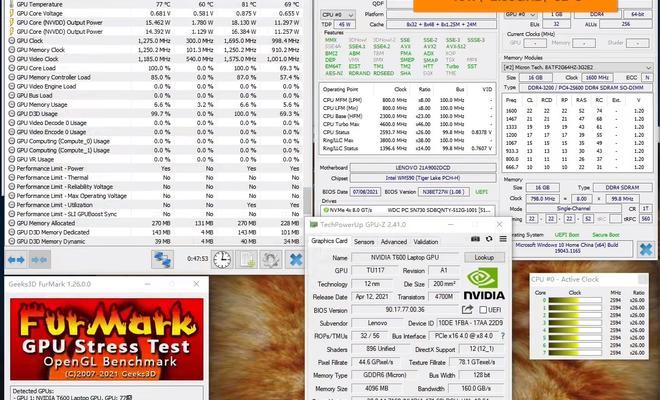The height and width of the screenshot is (400, 660).
Task: Select GPU D3D Memory Dynamic row
Action: (x=154, y=242)
